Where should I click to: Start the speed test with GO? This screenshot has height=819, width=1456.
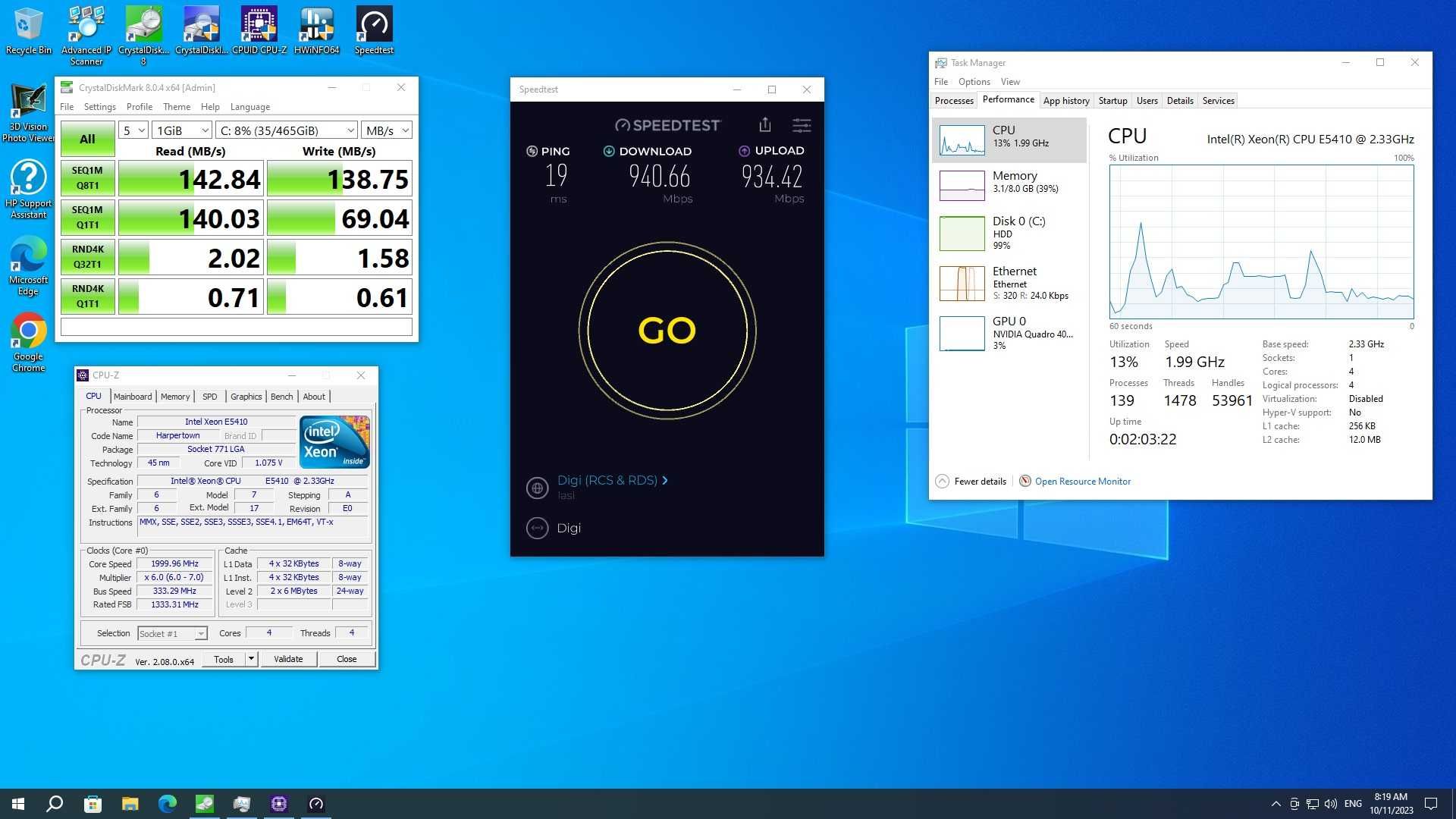[x=667, y=331]
